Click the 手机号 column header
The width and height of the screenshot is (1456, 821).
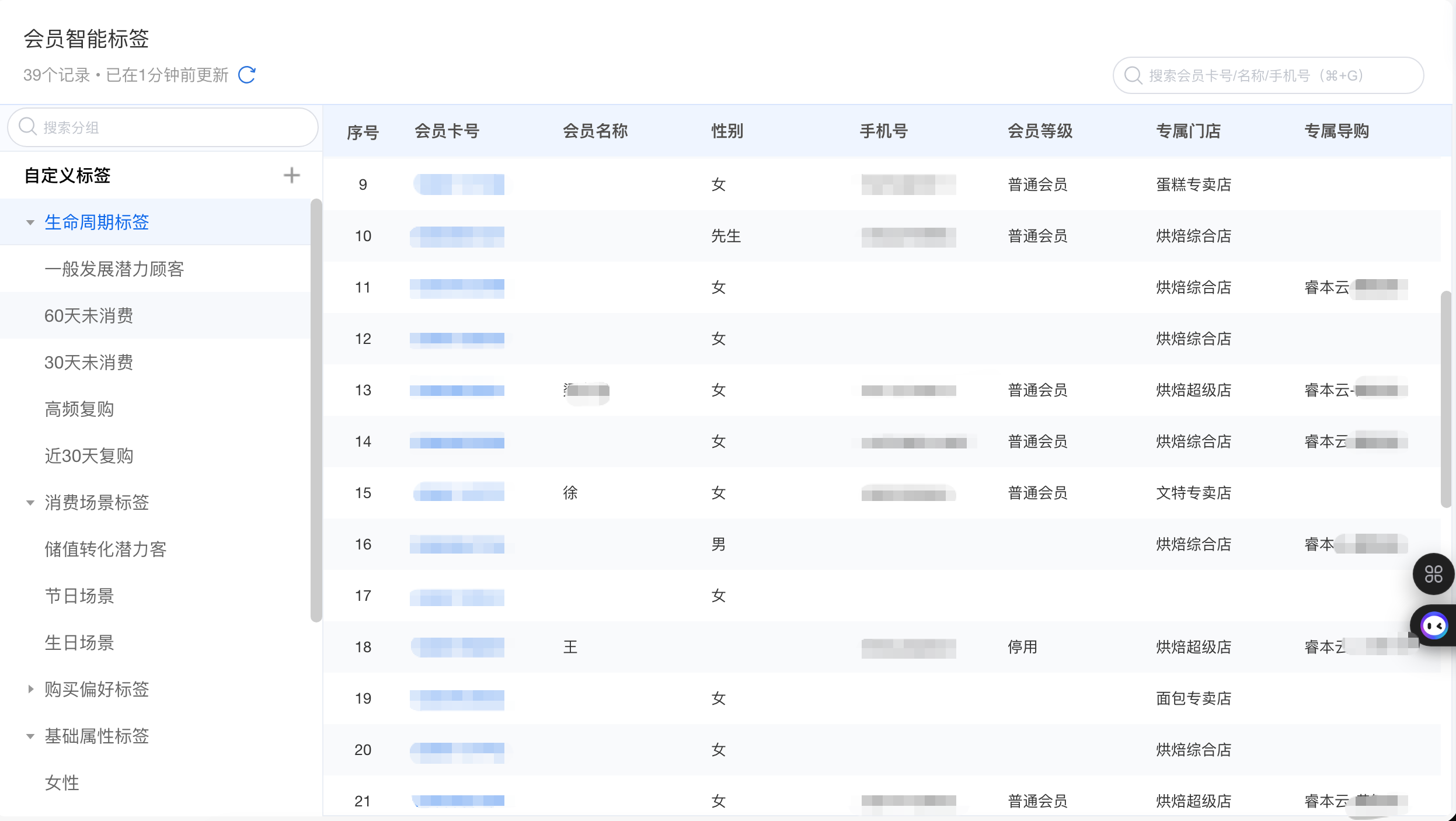pyautogui.click(x=884, y=131)
